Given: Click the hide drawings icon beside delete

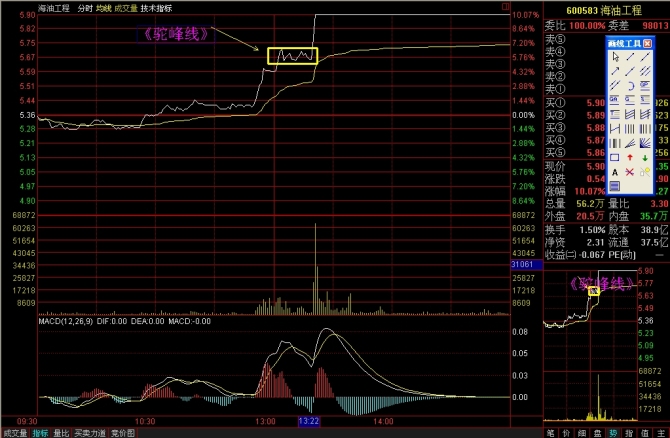Looking at the screenshot, I should pos(645,172).
